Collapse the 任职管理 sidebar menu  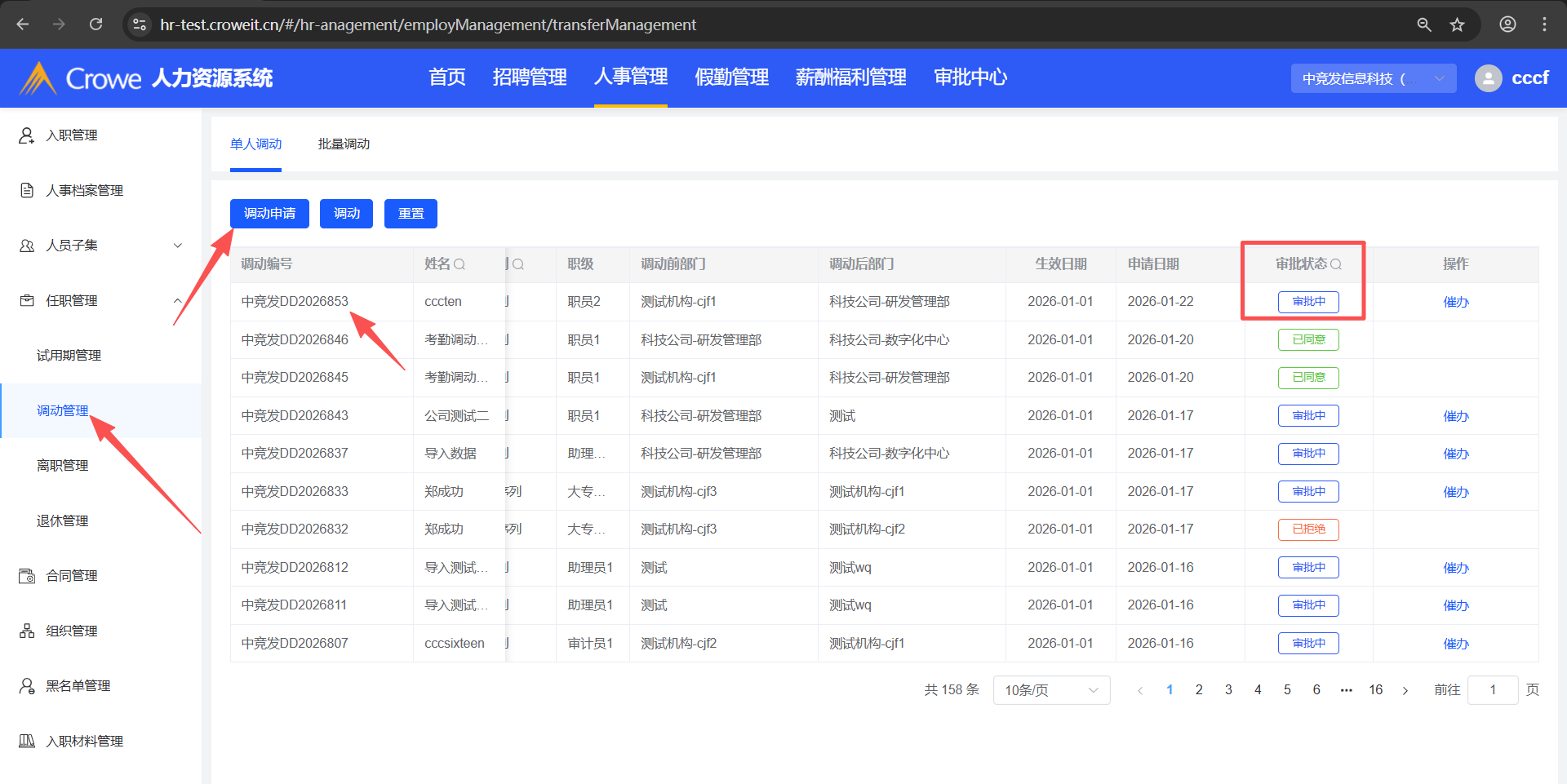[x=178, y=301]
